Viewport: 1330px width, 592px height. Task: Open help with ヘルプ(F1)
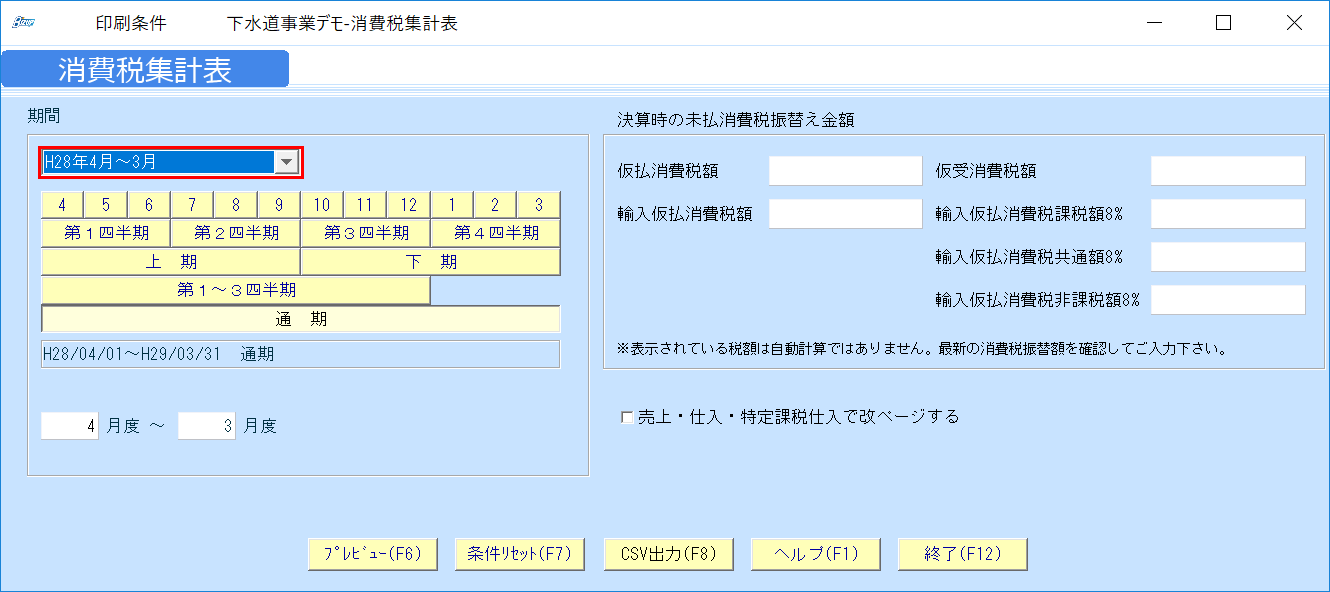pos(814,553)
